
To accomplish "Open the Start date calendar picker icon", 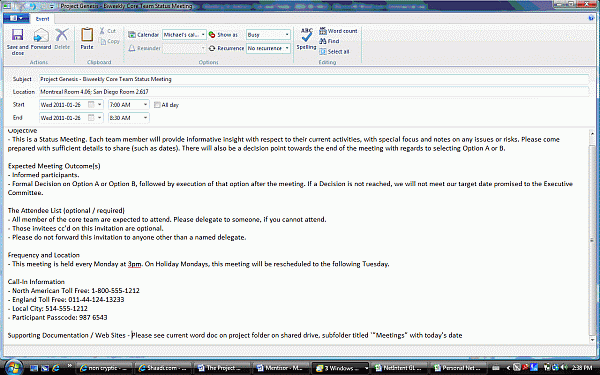I will [x=91, y=104].
